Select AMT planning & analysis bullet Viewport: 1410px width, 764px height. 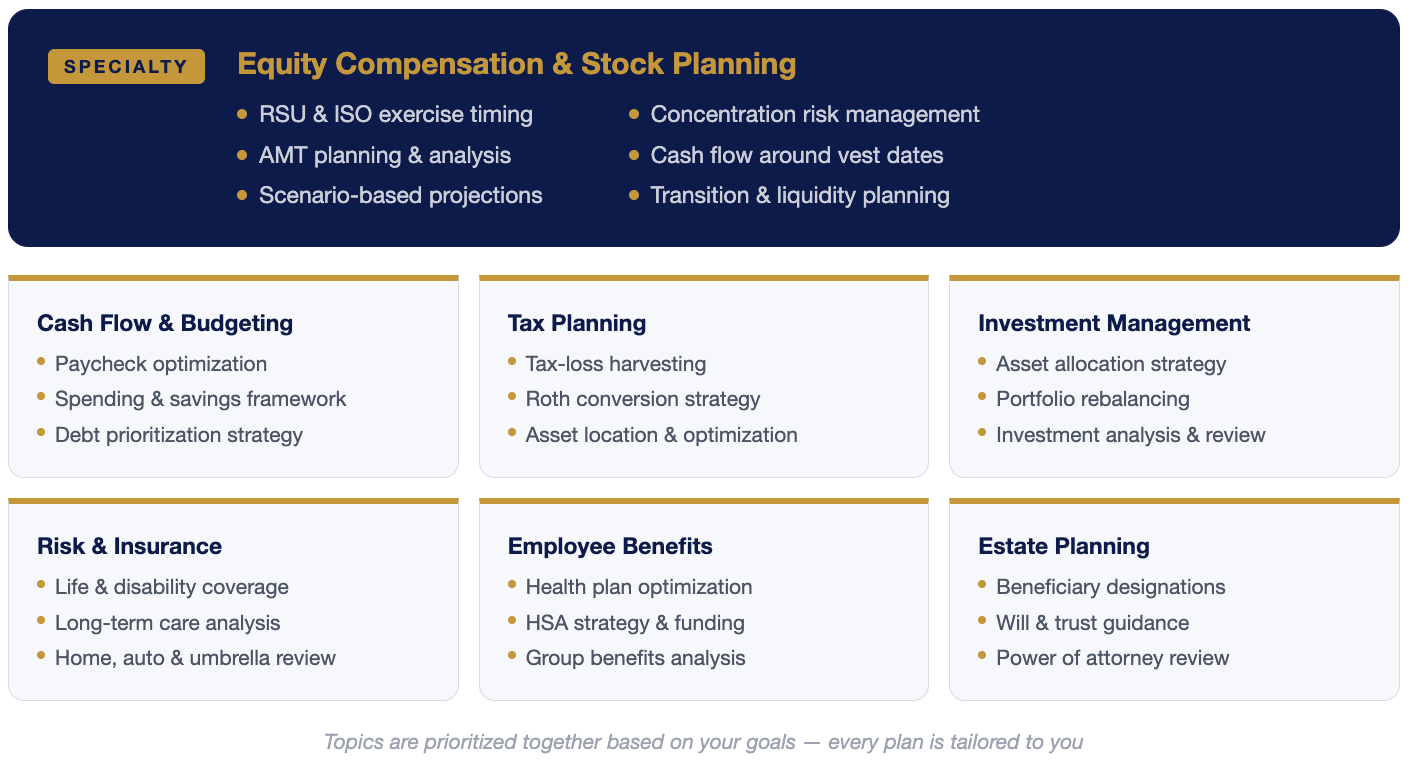click(x=385, y=155)
